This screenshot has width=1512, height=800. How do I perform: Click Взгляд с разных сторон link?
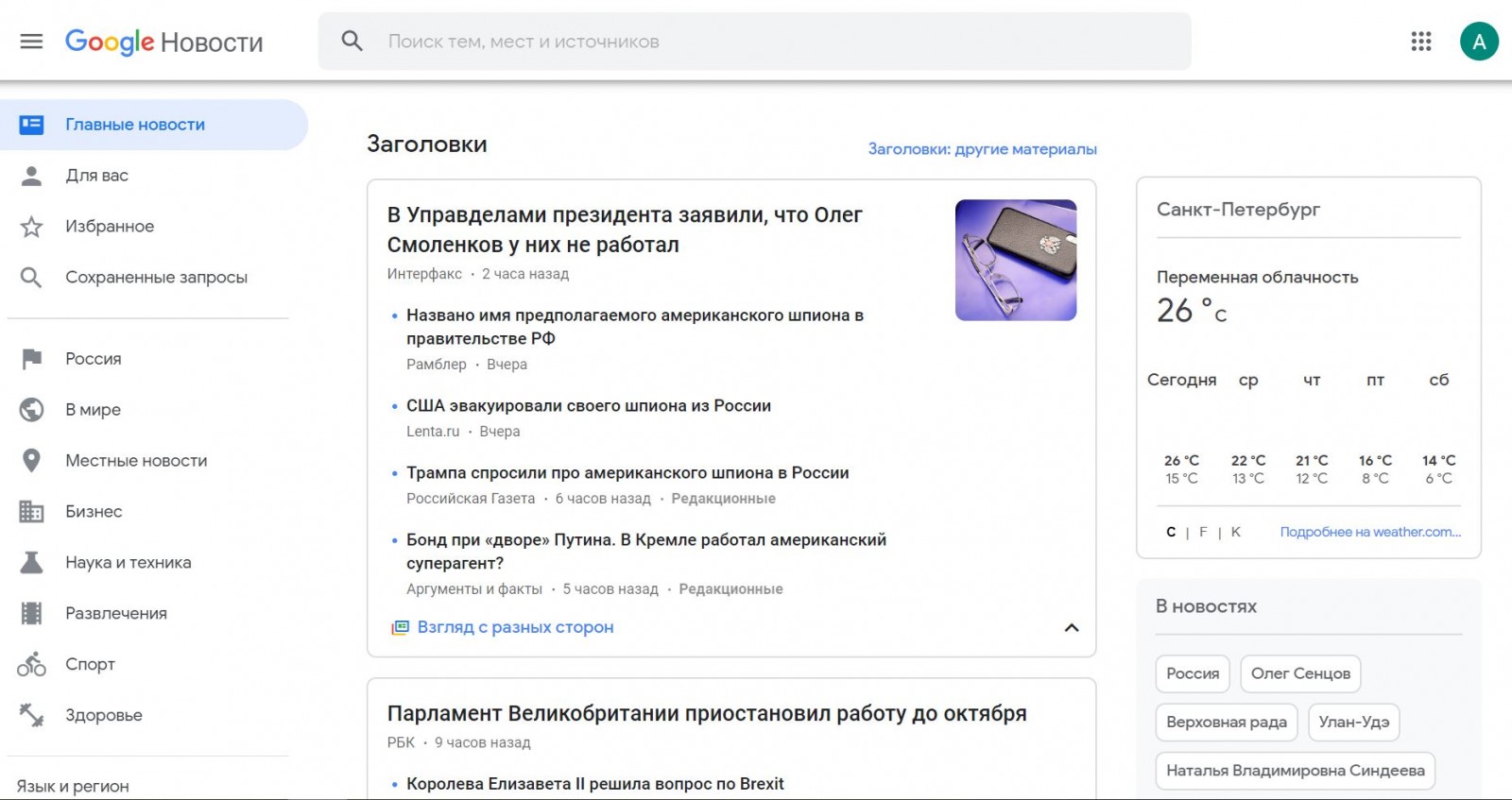(x=515, y=627)
